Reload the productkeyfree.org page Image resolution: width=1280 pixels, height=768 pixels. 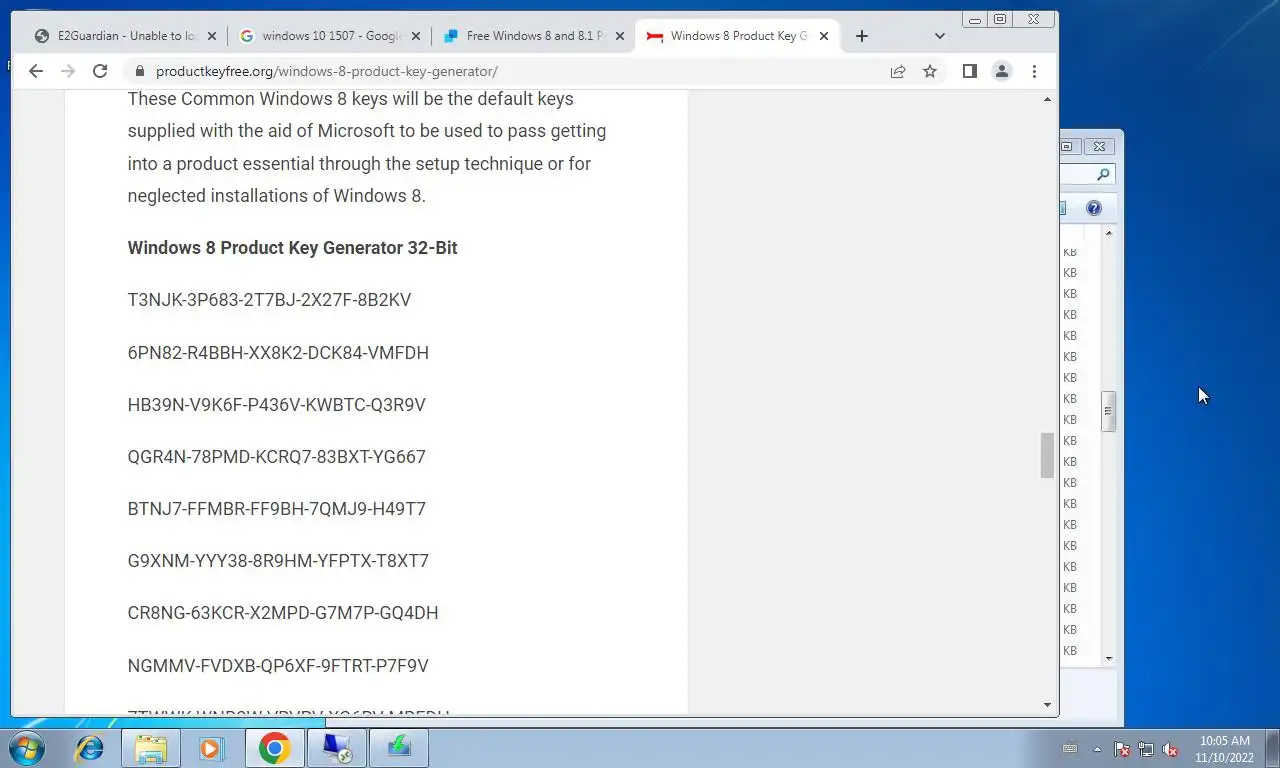pos(100,71)
